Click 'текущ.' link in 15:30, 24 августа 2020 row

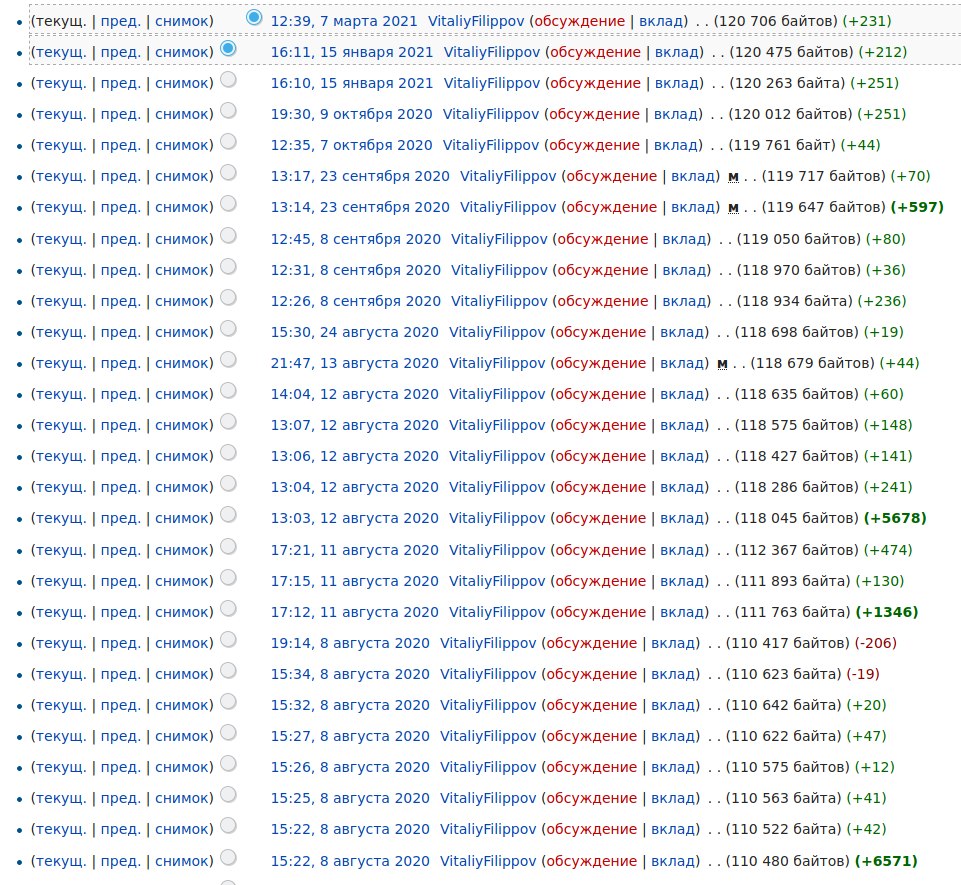[61, 332]
